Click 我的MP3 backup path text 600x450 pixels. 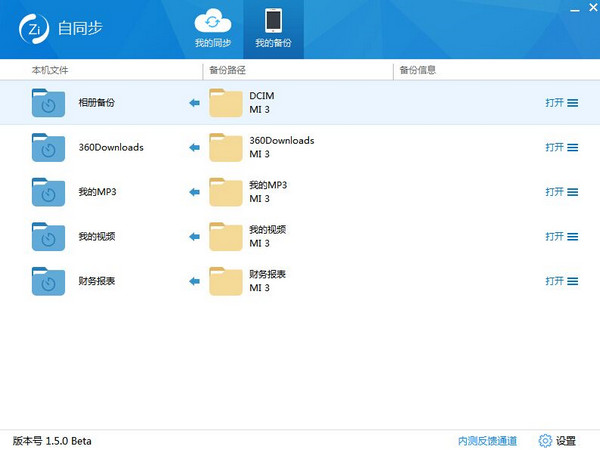click(268, 185)
